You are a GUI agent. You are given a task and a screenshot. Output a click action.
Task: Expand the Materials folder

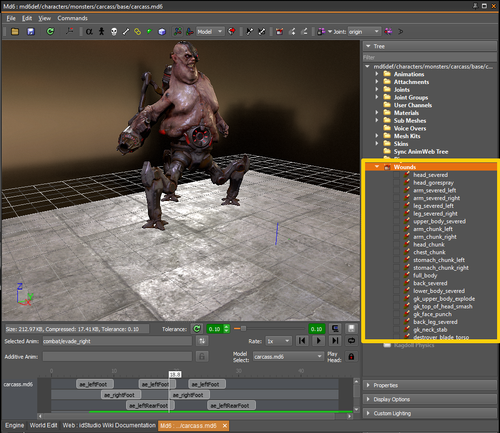pyautogui.click(x=377, y=112)
